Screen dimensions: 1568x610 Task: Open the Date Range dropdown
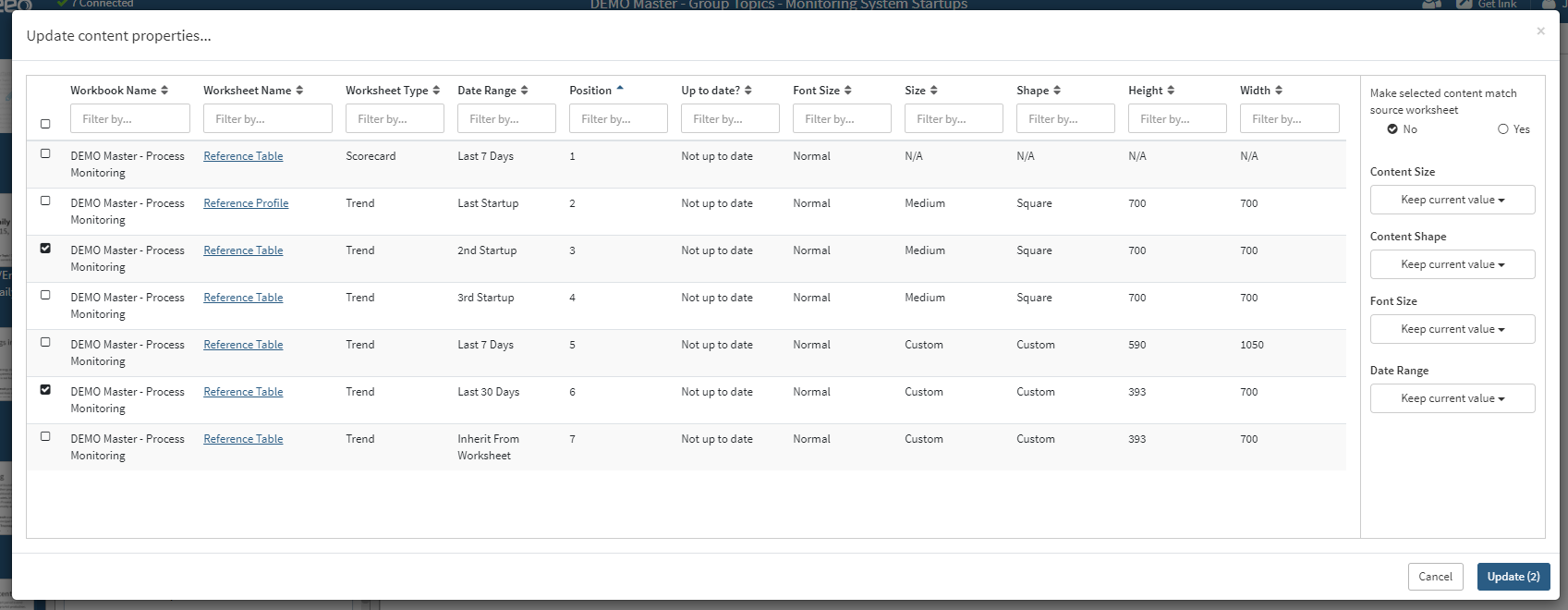pyautogui.click(x=1452, y=398)
